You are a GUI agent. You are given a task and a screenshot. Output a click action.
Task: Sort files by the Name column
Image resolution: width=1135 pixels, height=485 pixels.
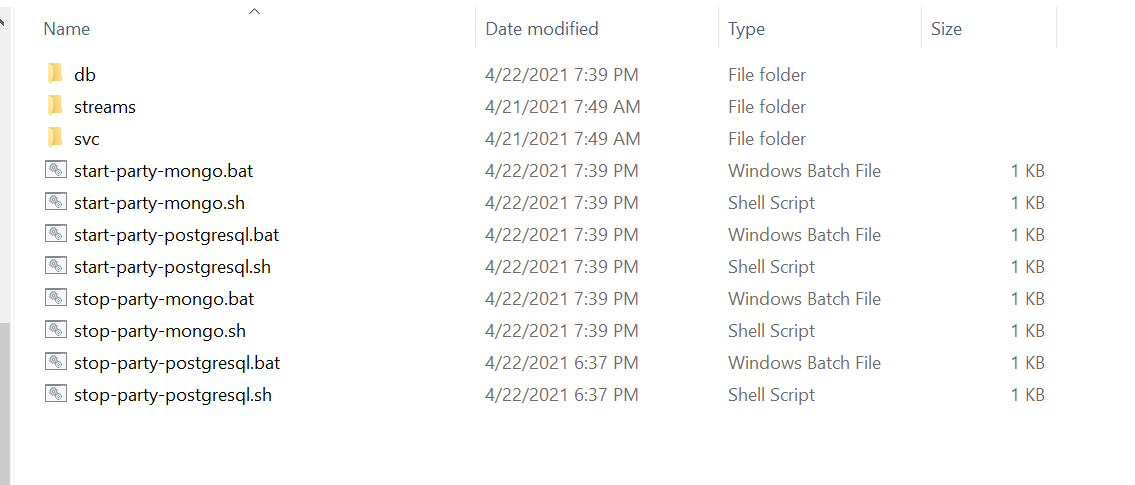point(67,29)
